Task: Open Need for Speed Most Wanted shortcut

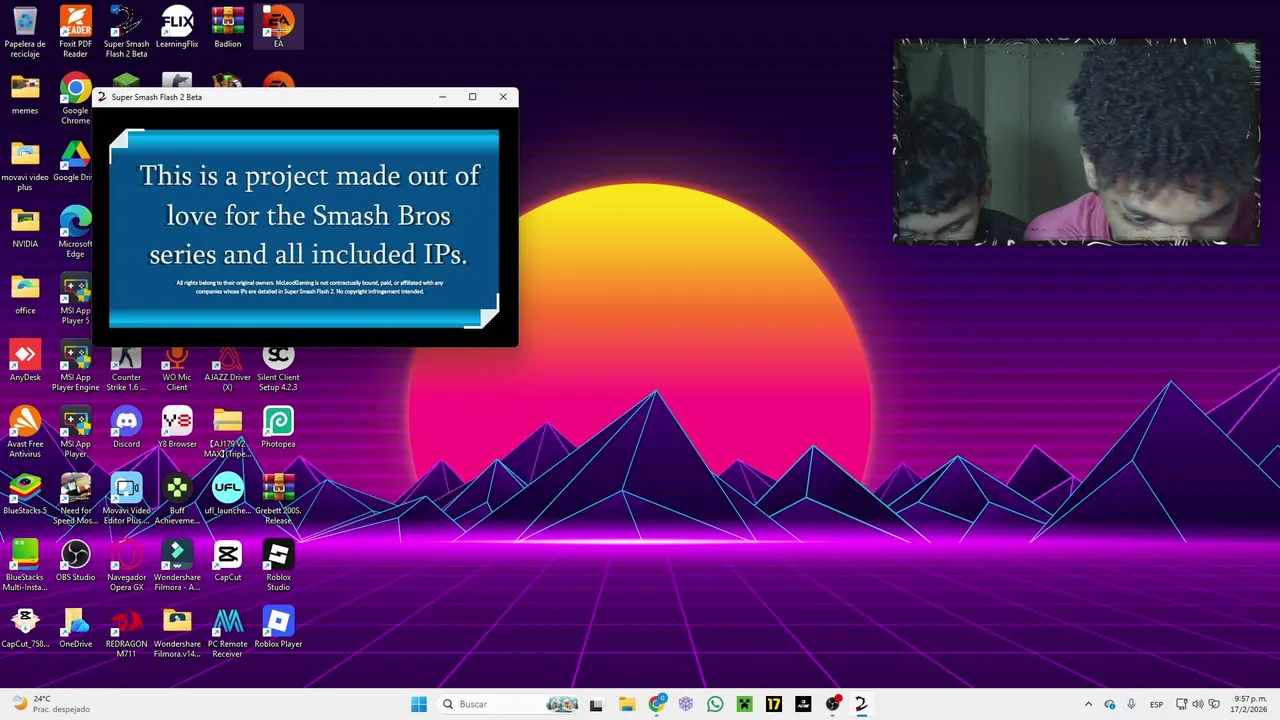Action: coord(75,499)
